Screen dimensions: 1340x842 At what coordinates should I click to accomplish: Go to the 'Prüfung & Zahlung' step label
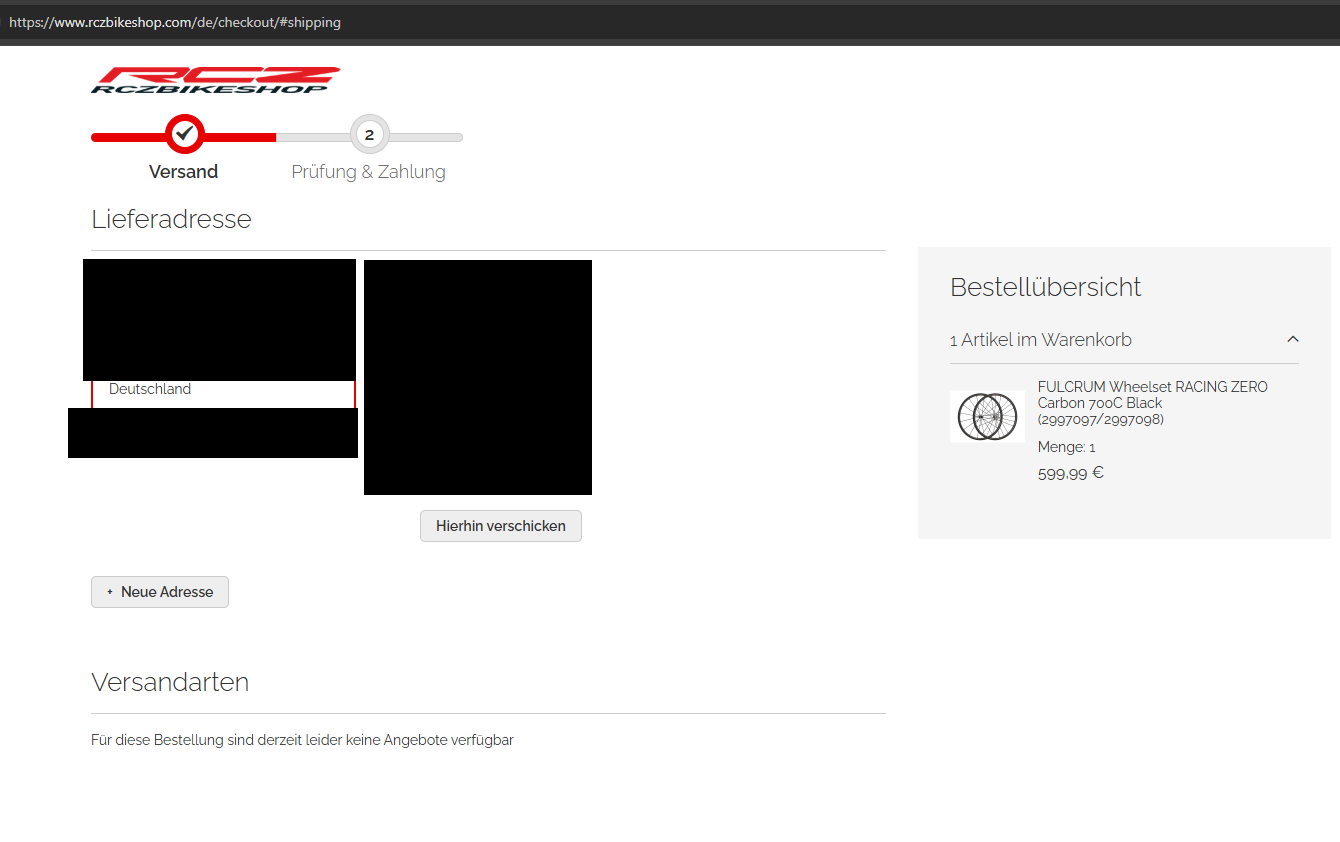coord(368,172)
